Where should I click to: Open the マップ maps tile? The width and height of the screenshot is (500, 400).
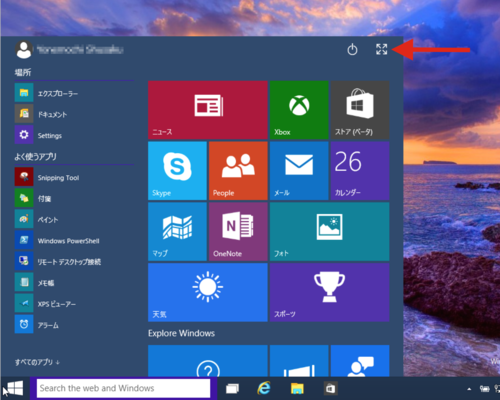click(x=177, y=232)
